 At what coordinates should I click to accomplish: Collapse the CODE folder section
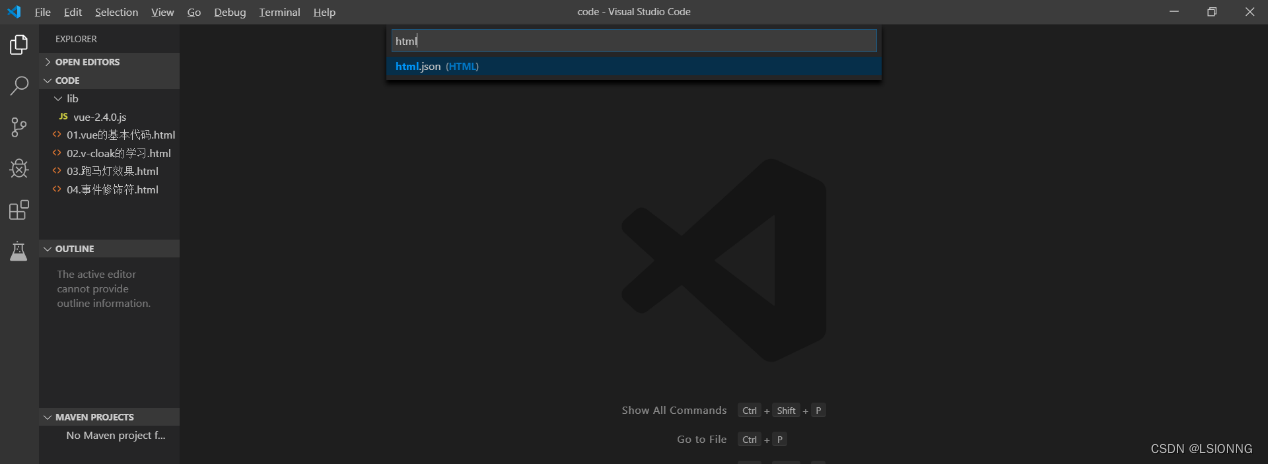tap(110, 80)
